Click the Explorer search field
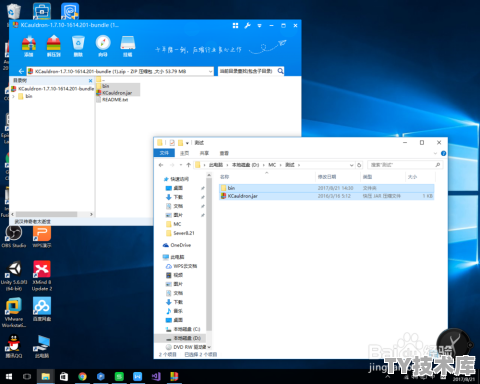The width and height of the screenshot is (480, 384). [x=405, y=165]
